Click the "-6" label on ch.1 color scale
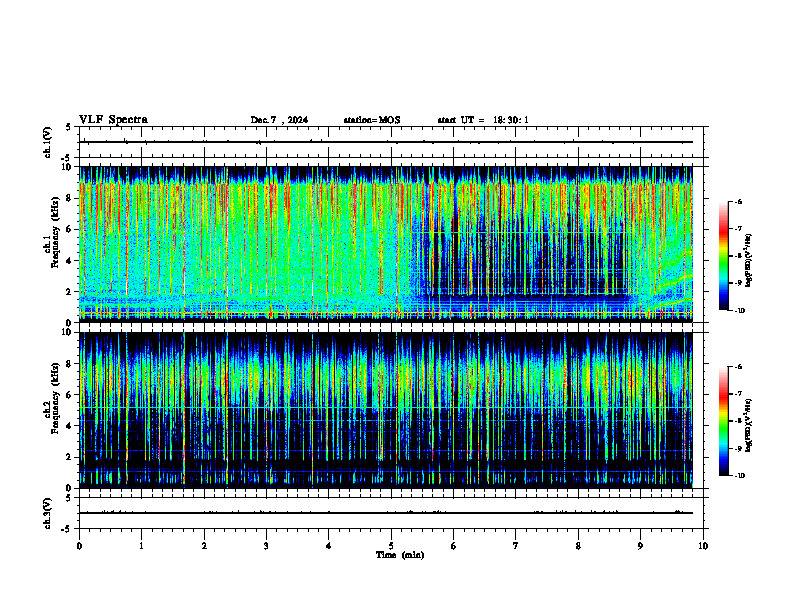Viewport: 792px width, 612px height. pos(738,201)
